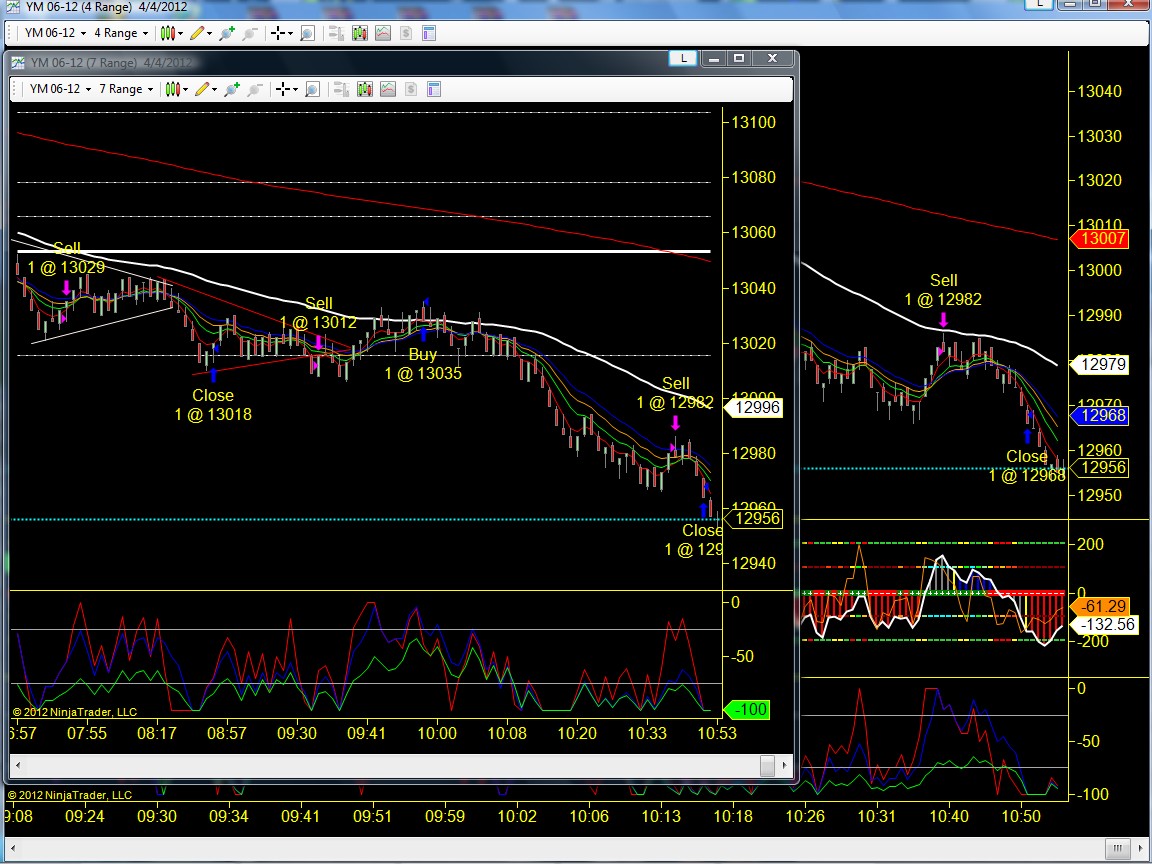Click the 10:00 time label on 7 Range axis
Image resolution: width=1152 pixels, height=864 pixels.
437,733
